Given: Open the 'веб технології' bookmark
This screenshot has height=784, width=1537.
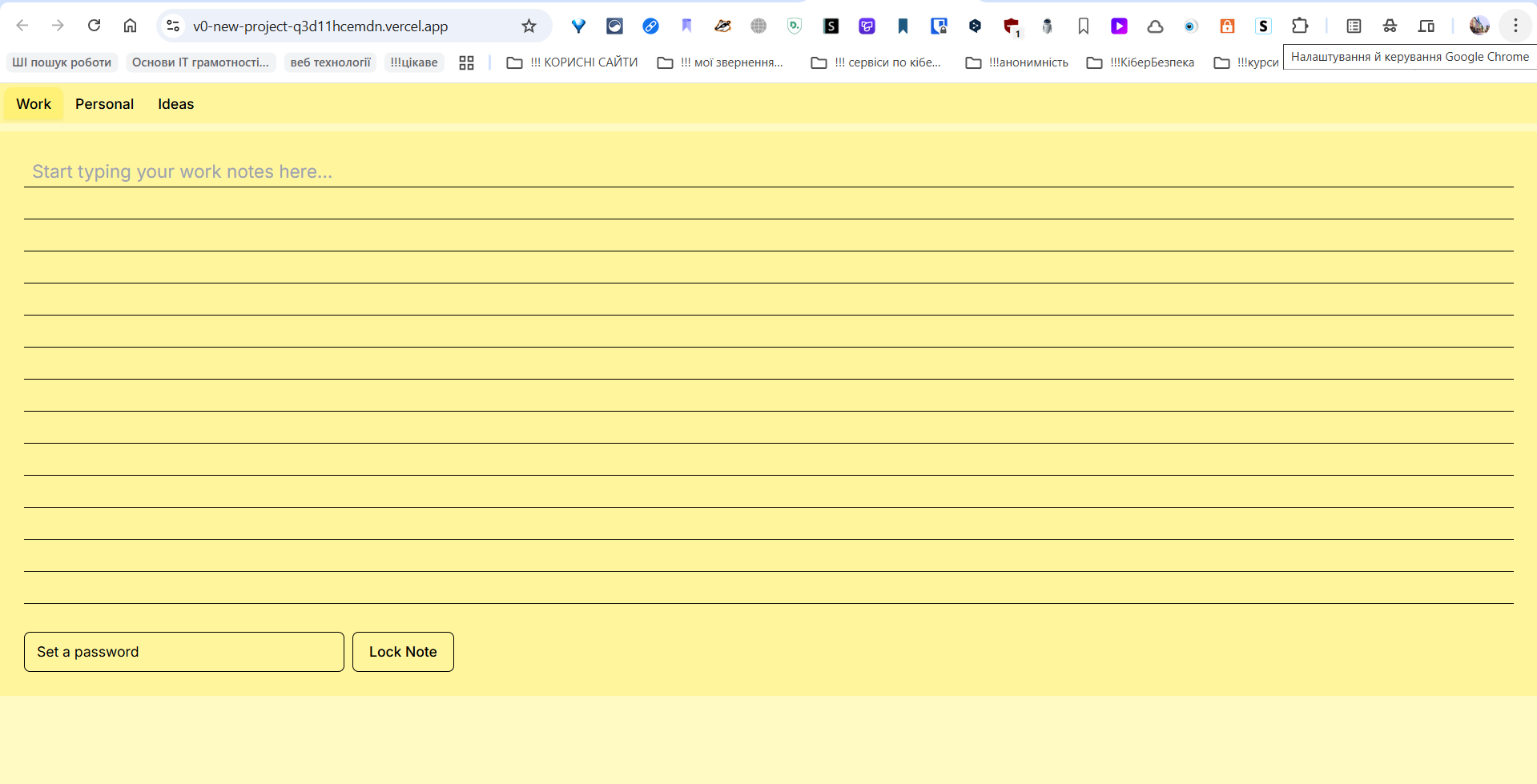Looking at the screenshot, I should pos(330,62).
